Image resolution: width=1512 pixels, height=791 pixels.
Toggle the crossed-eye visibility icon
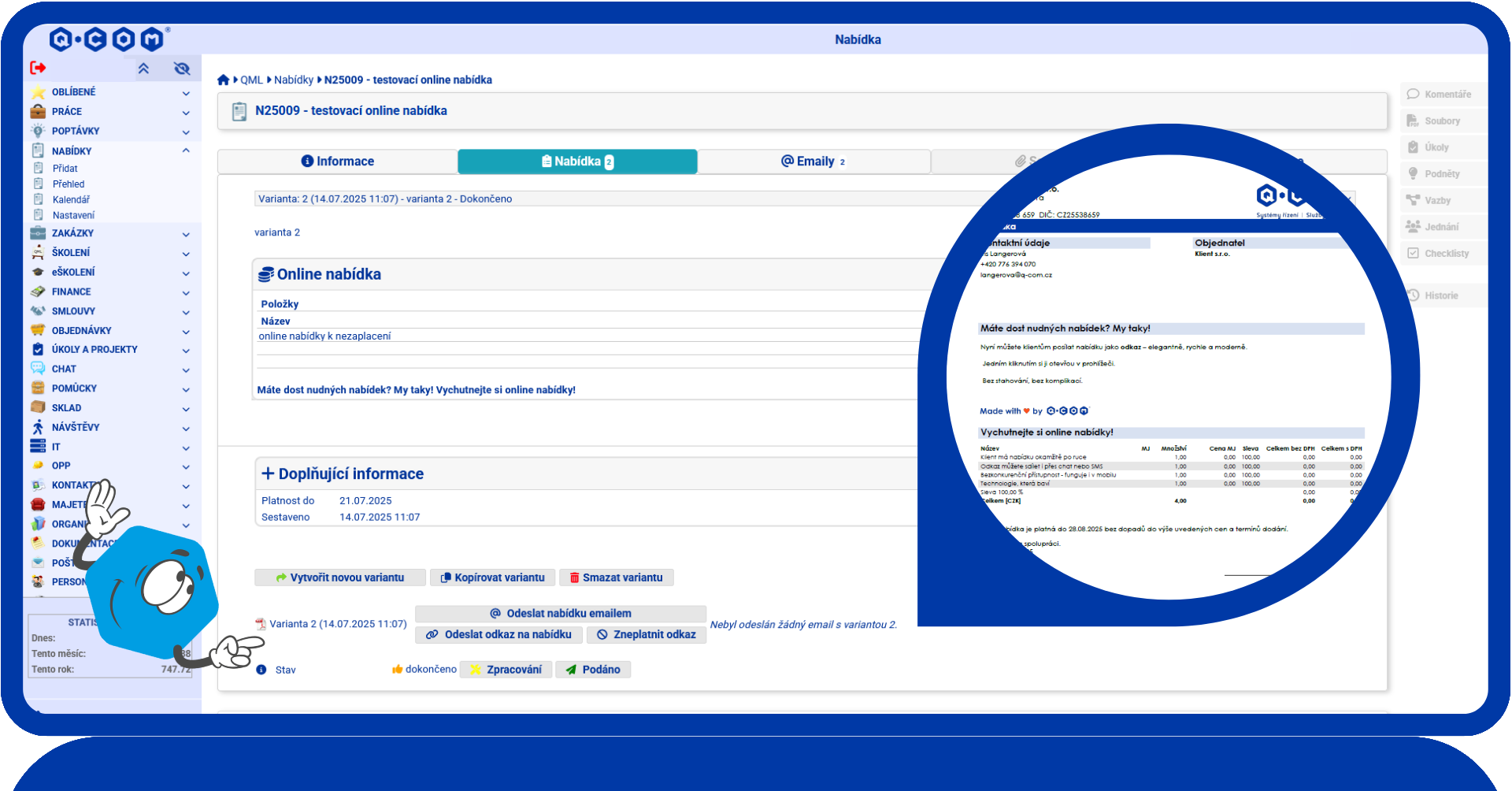point(182,69)
